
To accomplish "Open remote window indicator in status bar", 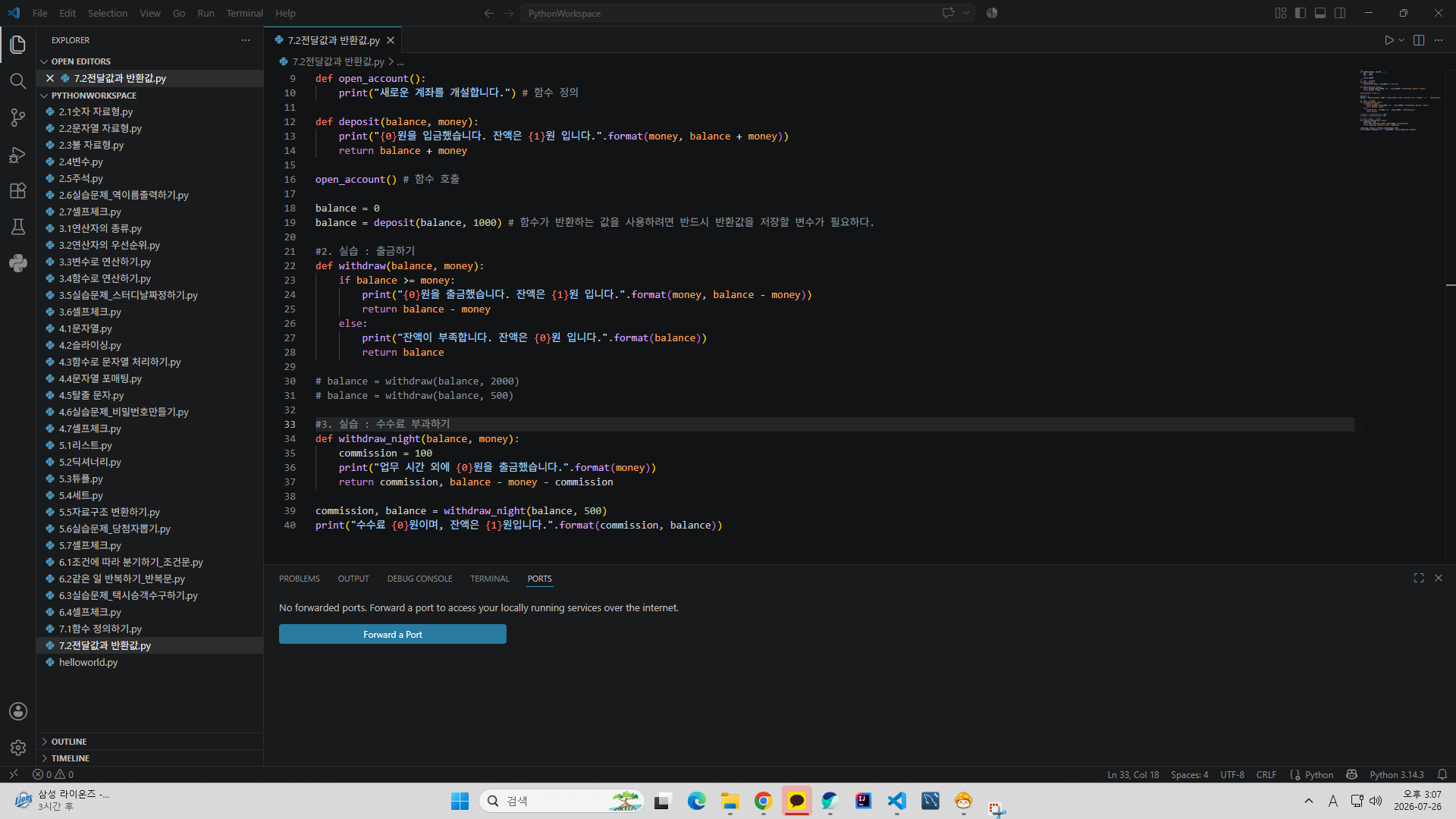I will tap(13, 774).
